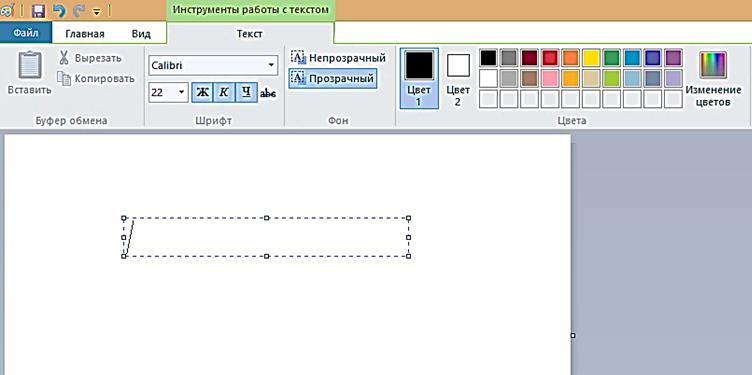The image size is (752, 375).
Task: Toggle underline Ч formatting
Action: click(x=246, y=93)
